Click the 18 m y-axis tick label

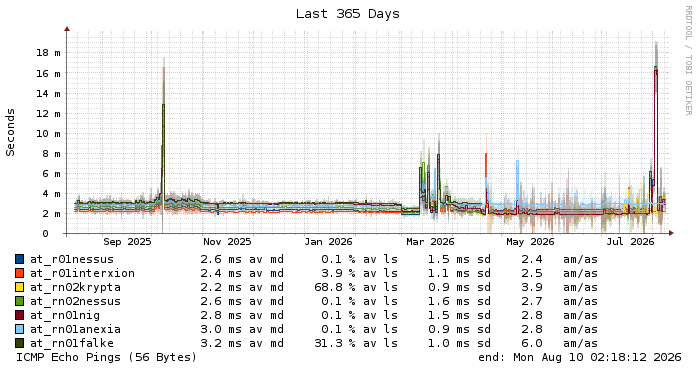click(x=48, y=53)
